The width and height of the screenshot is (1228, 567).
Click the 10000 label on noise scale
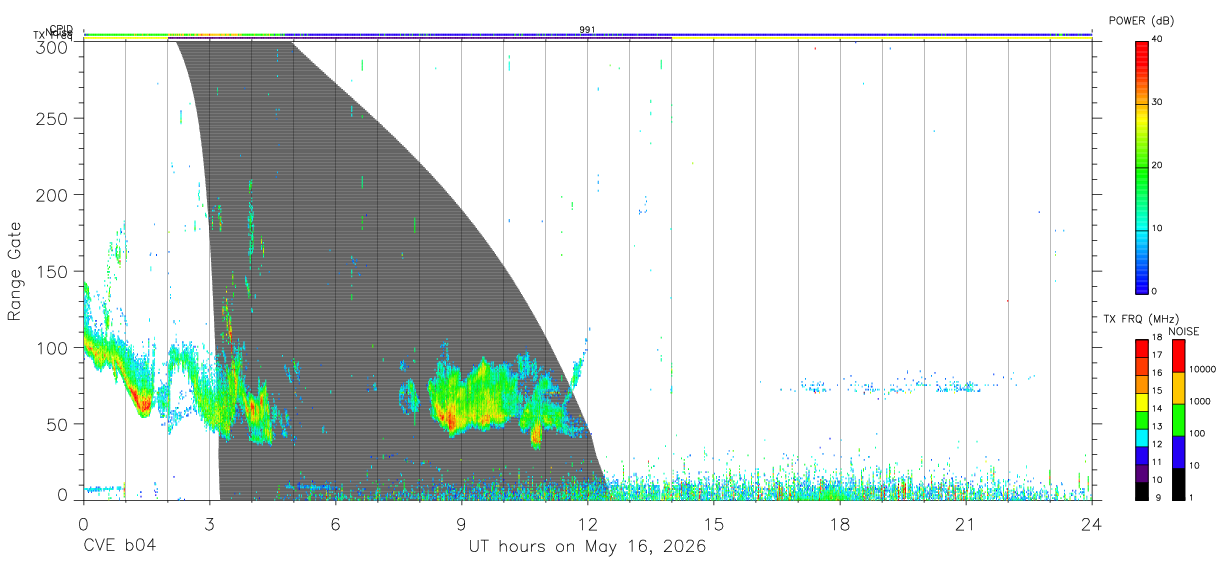click(1201, 369)
